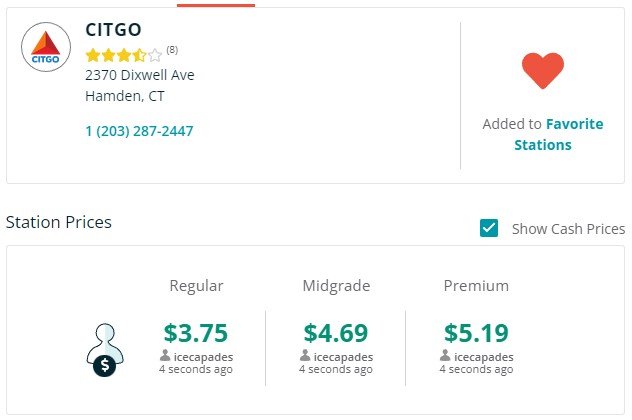Click the cash price person icon
This screenshot has height=420, width=632.
[105, 350]
